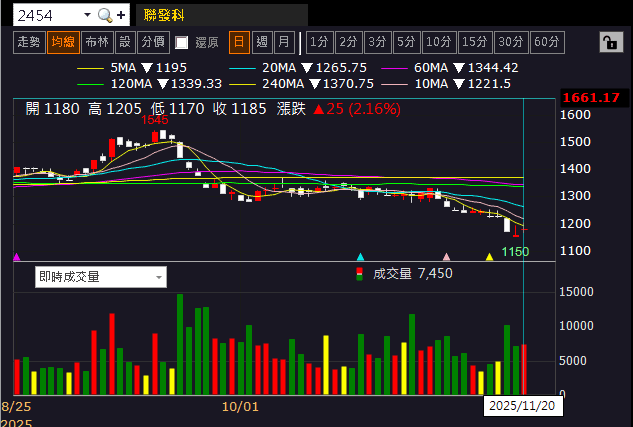Select the 3分 interval
Image resolution: width=633 pixels, height=427 pixels.
tap(377, 42)
